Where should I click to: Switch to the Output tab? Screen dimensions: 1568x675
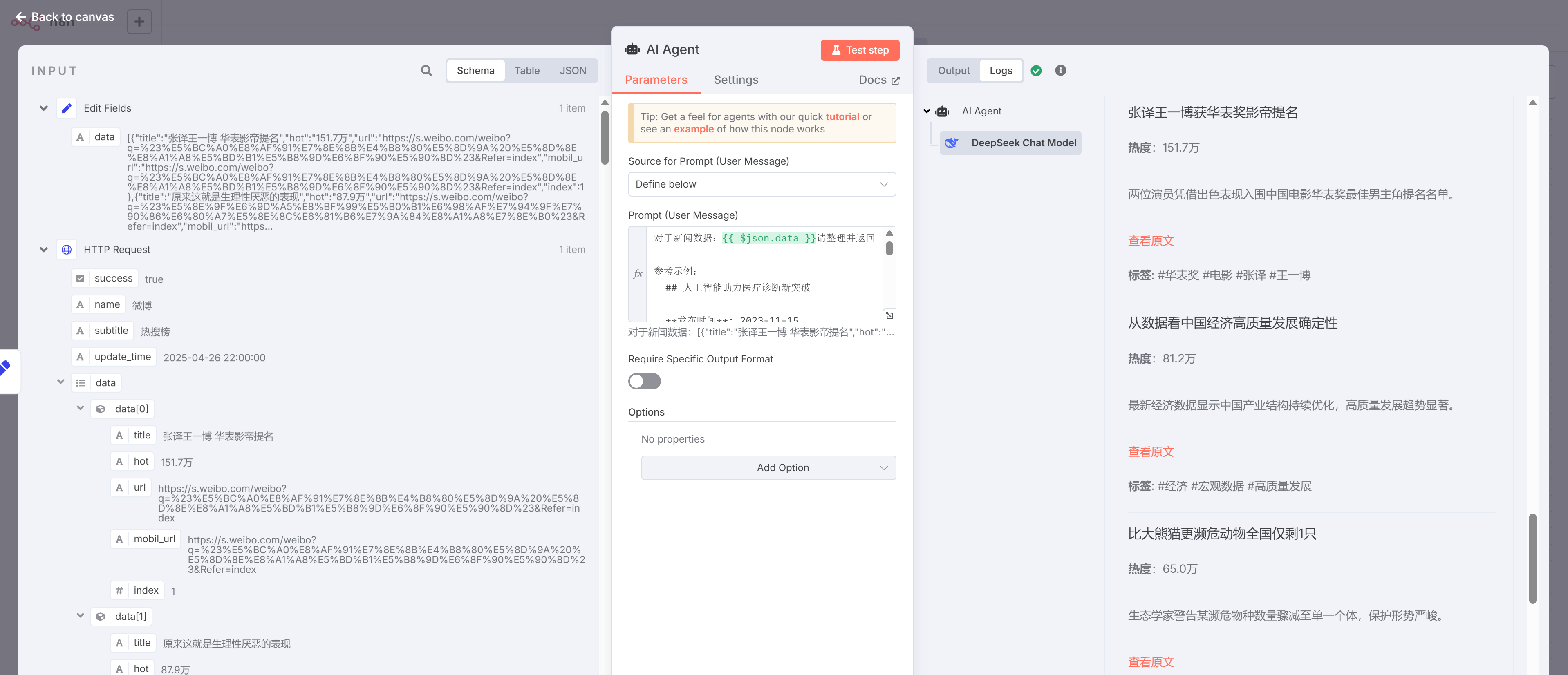pyautogui.click(x=953, y=71)
